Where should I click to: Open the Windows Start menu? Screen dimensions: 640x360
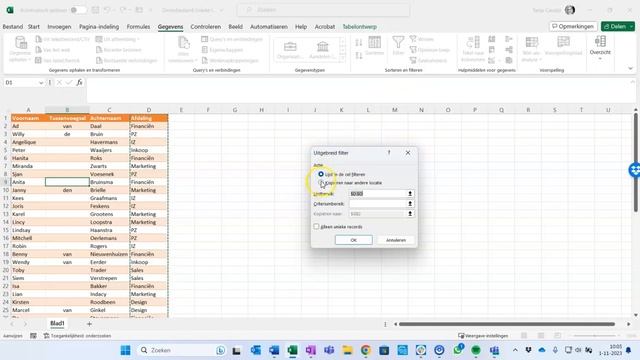[125, 350]
